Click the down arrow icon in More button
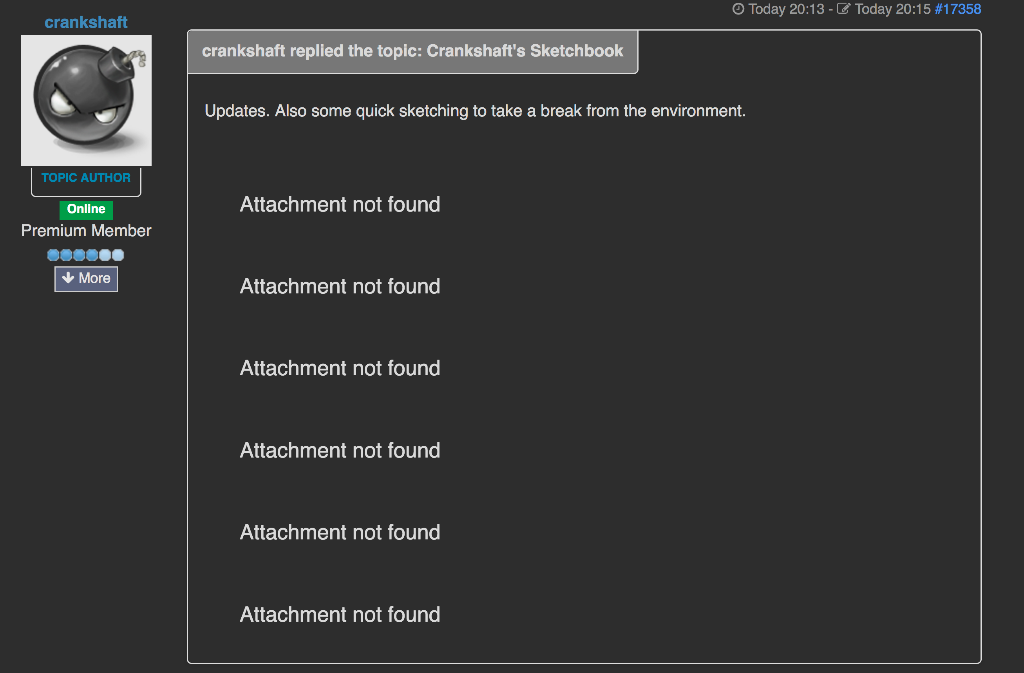The width and height of the screenshot is (1024, 673). click(68, 278)
